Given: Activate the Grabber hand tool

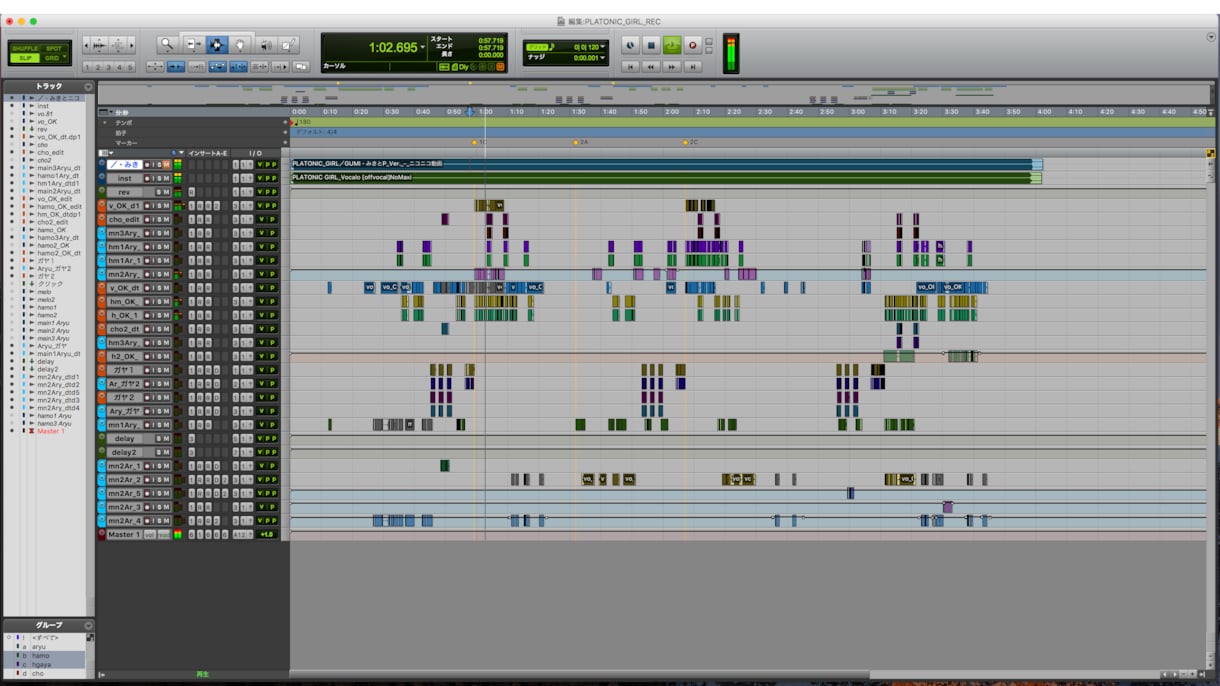Looking at the screenshot, I should 241,45.
